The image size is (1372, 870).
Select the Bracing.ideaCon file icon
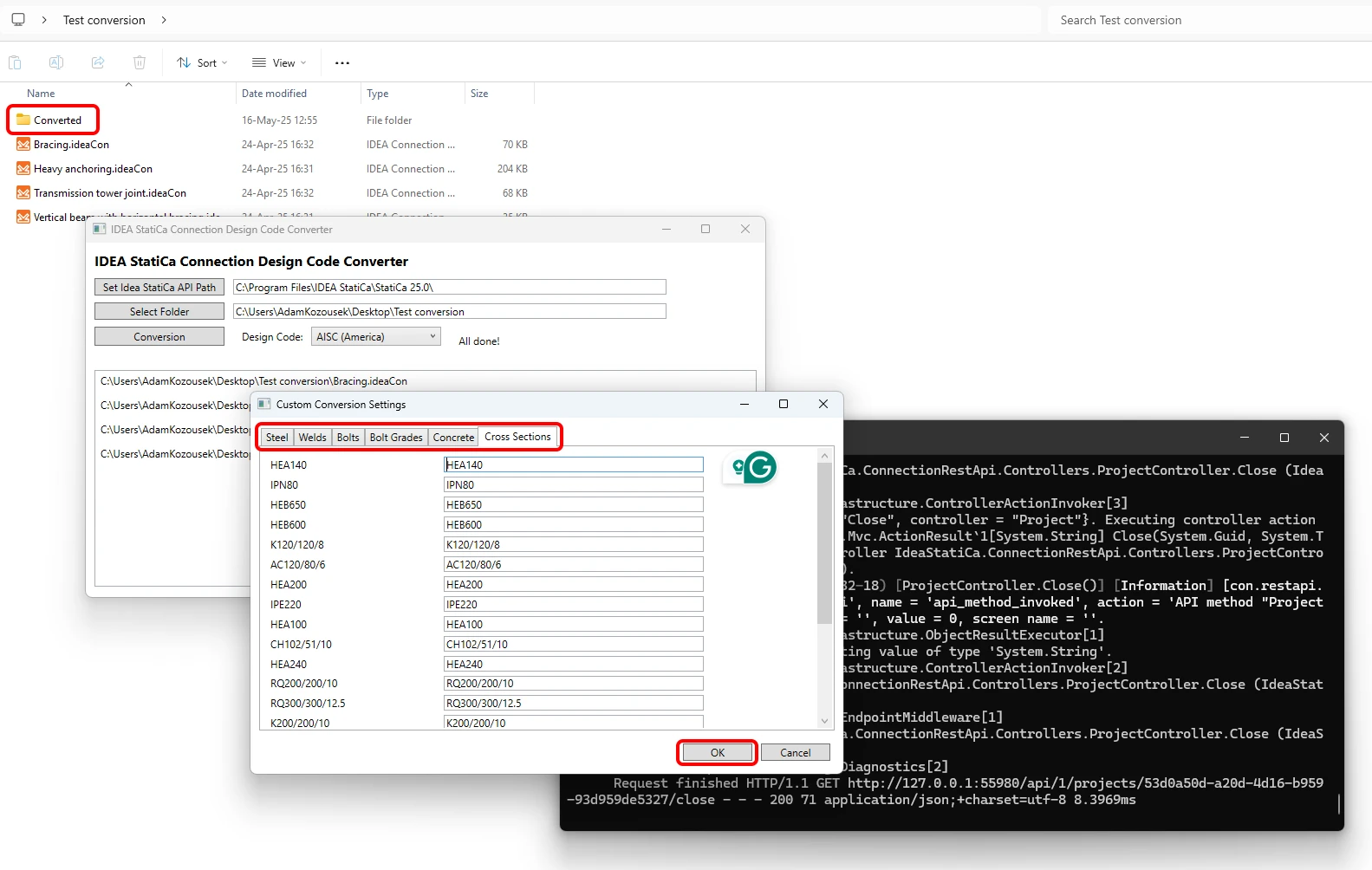(23, 145)
